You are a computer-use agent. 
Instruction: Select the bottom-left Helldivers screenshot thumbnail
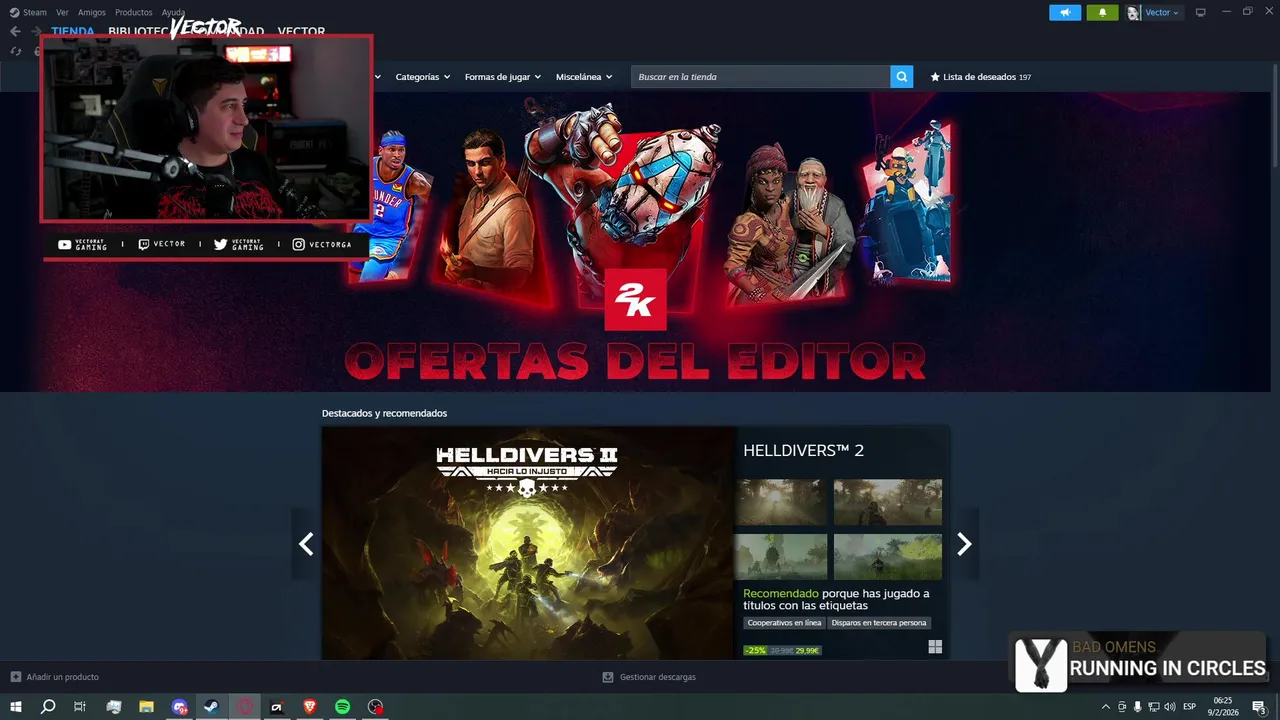[781, 557]
